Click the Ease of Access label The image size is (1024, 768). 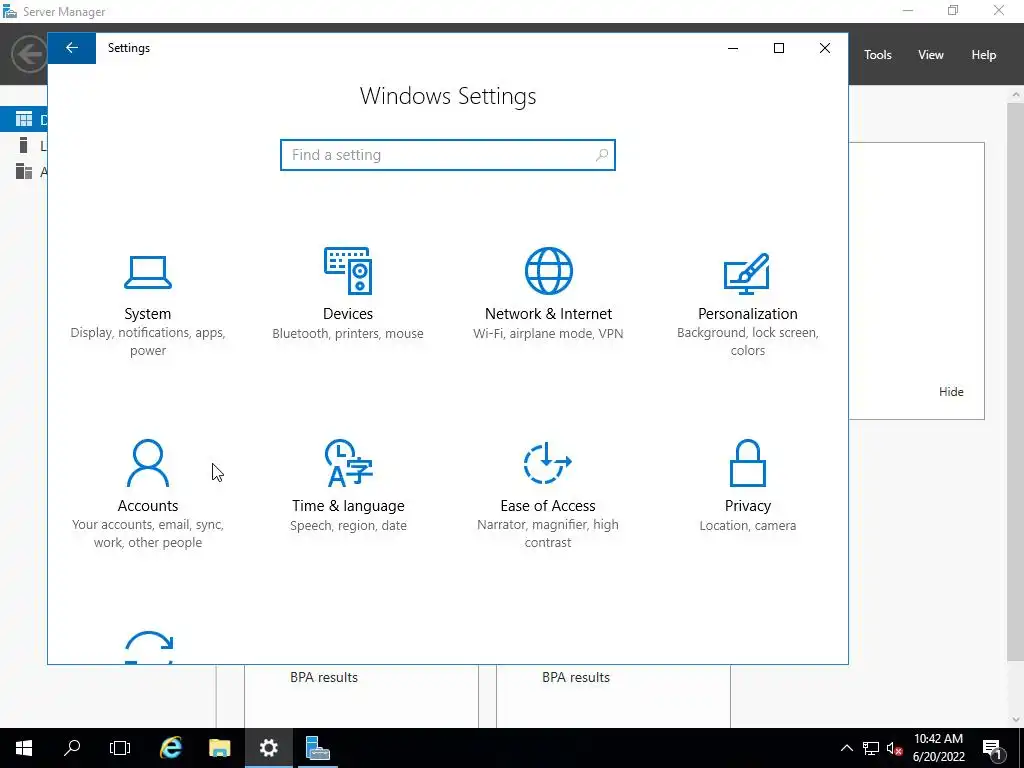548,505
